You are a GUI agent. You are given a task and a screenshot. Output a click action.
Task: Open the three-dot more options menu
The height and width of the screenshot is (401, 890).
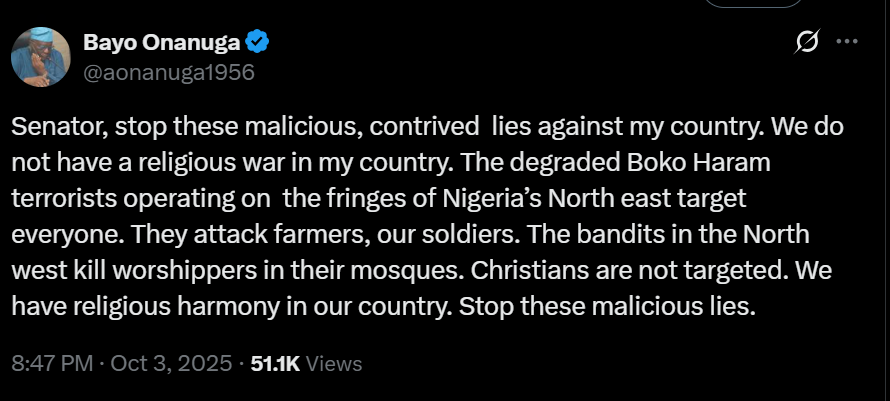pyautogui.click(x=847, y=42)
